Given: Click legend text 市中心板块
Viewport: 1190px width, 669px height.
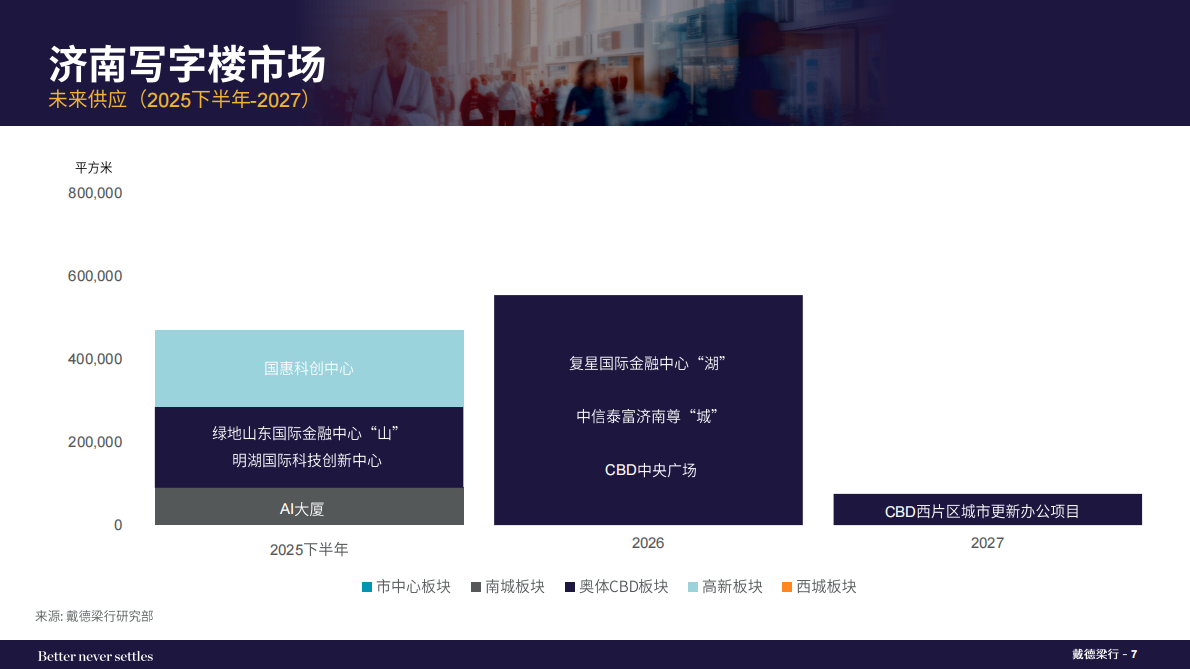Looking at the screenshot, I should [x=414, y=586].
